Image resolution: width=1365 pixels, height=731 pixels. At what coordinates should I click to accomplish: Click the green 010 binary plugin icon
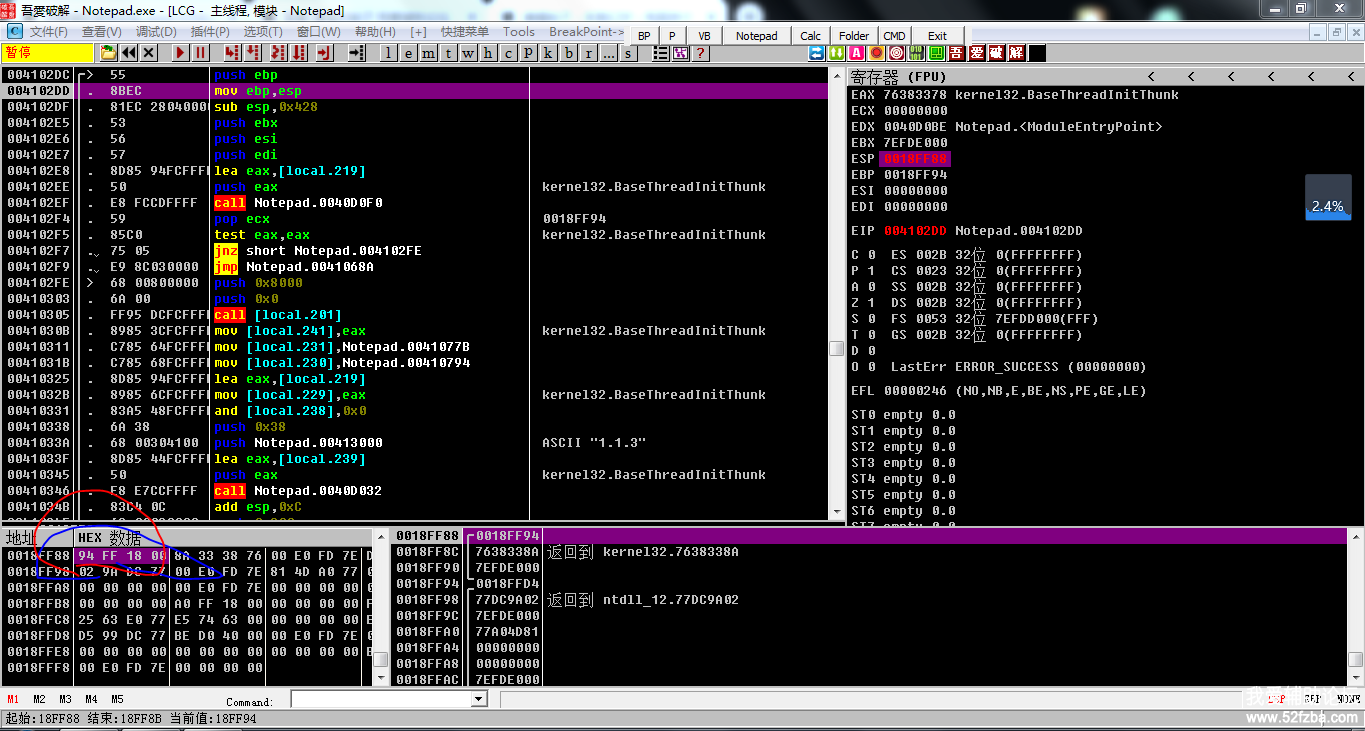point(916,53)
